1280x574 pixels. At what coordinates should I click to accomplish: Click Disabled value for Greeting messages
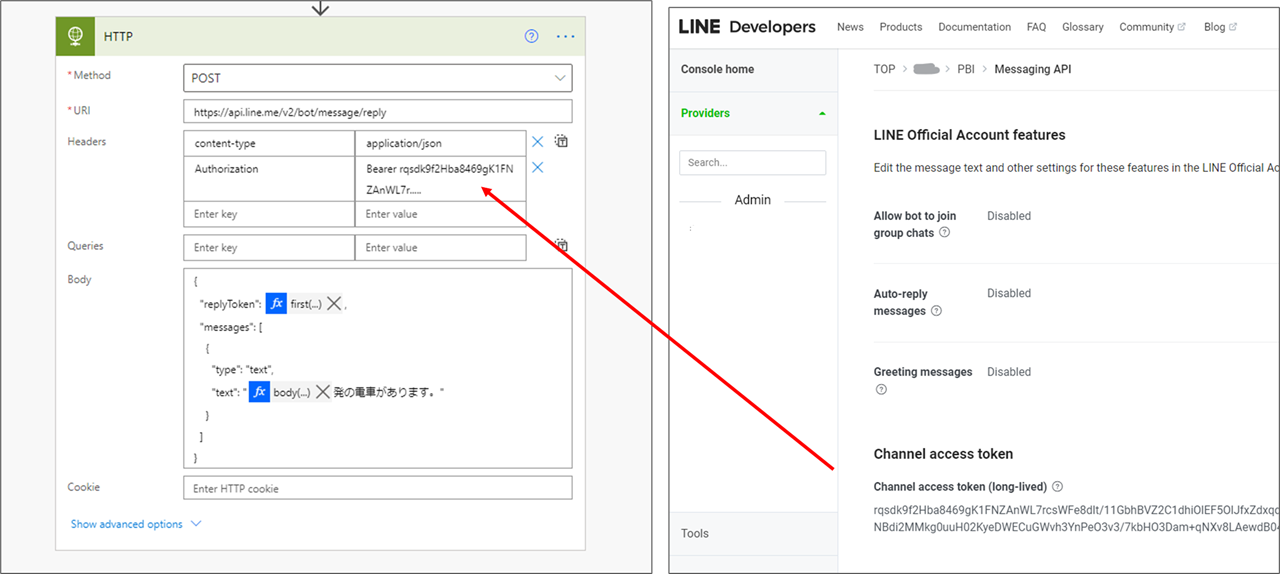pyautogui.click(x=1008, y=371)
